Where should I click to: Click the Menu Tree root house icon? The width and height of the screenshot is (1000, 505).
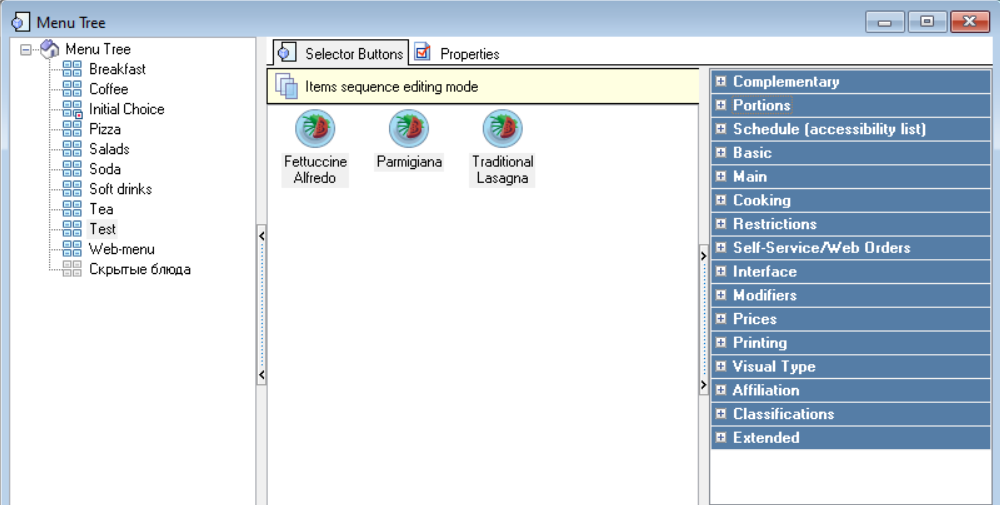(x=50, y=49)
